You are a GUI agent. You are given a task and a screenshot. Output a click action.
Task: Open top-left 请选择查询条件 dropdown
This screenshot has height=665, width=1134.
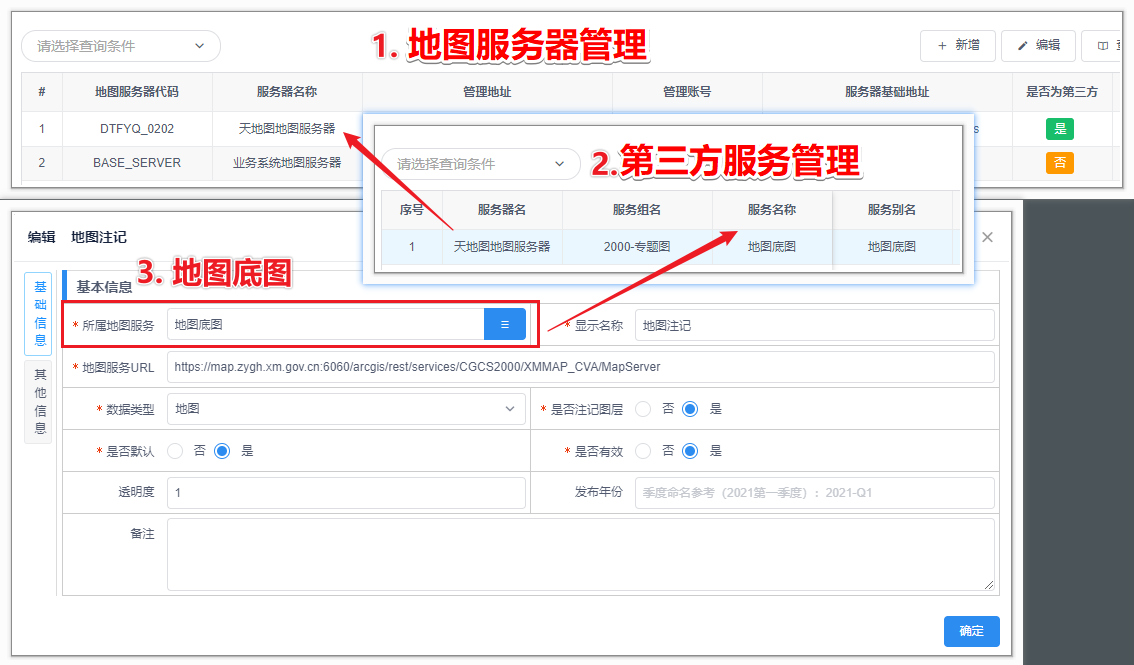click(x=121, y=46)
